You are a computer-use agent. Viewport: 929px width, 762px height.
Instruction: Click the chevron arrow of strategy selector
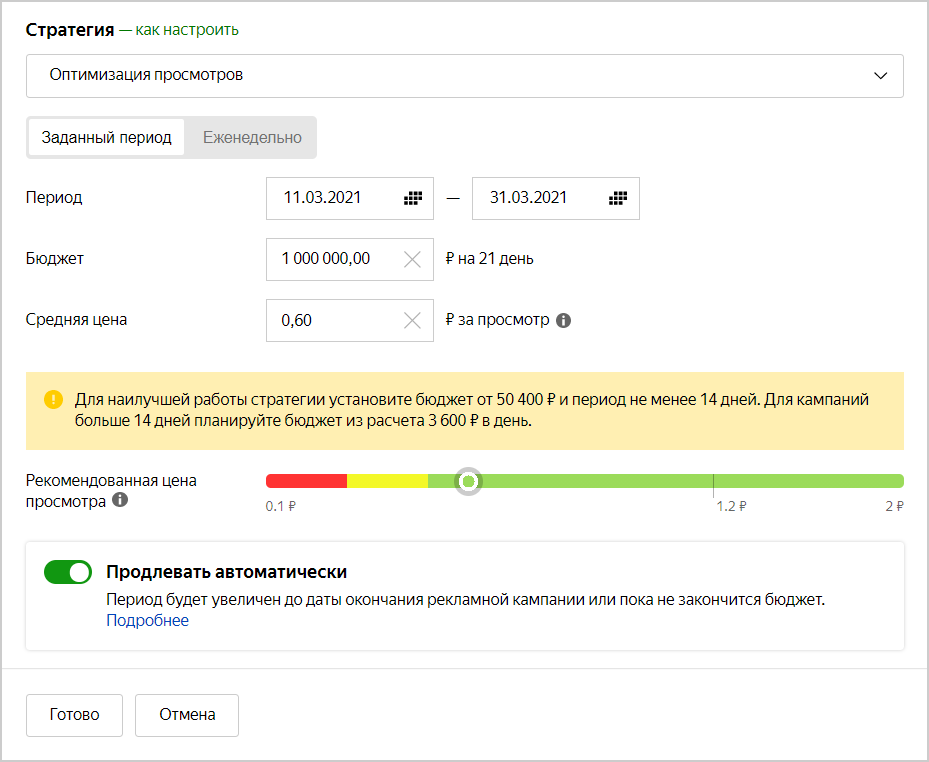click(x=880, y=76)
